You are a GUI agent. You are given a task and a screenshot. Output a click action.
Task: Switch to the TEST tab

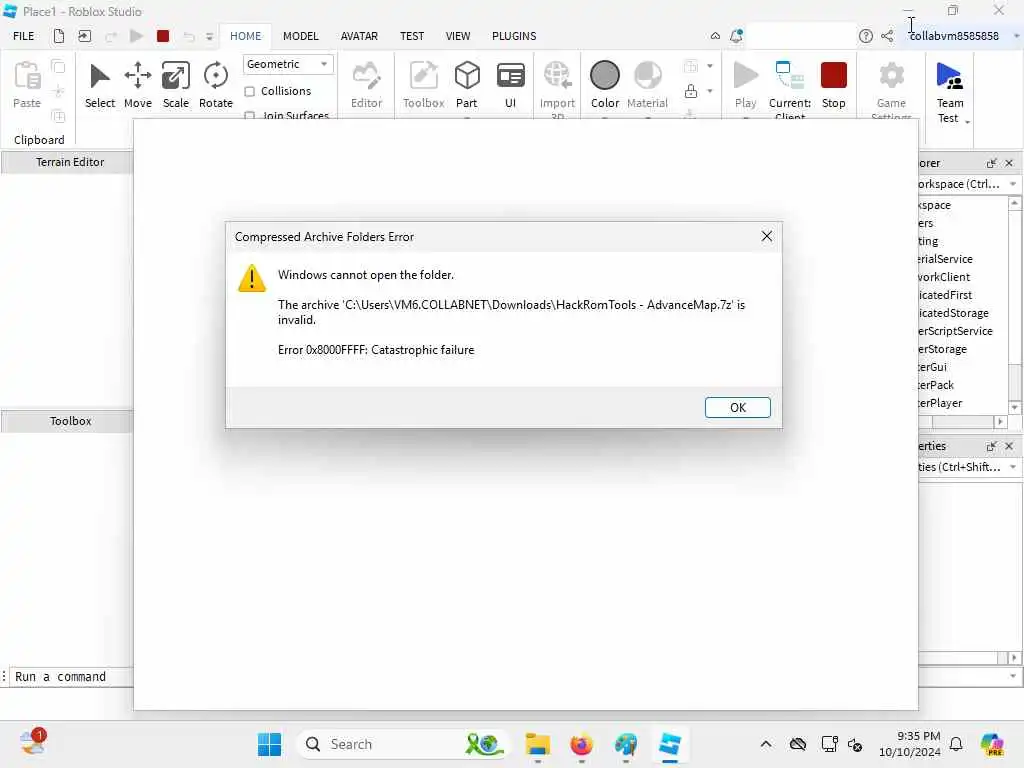click(412, 36)
